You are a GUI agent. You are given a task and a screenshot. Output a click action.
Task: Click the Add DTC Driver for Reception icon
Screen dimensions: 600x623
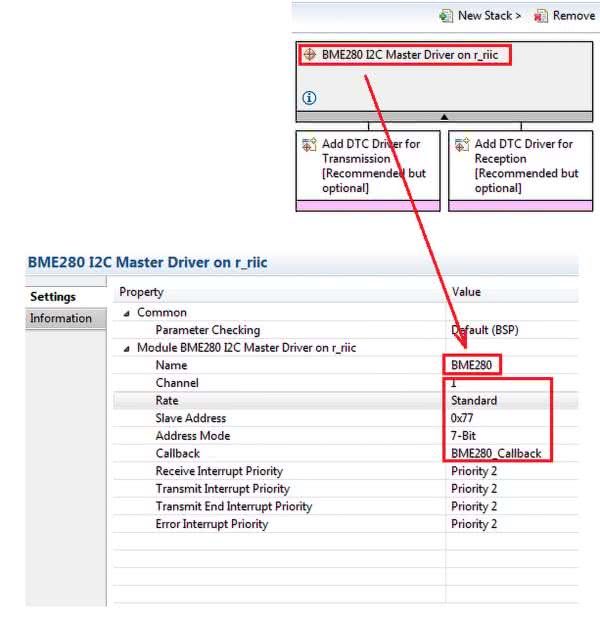coord(461,145)
